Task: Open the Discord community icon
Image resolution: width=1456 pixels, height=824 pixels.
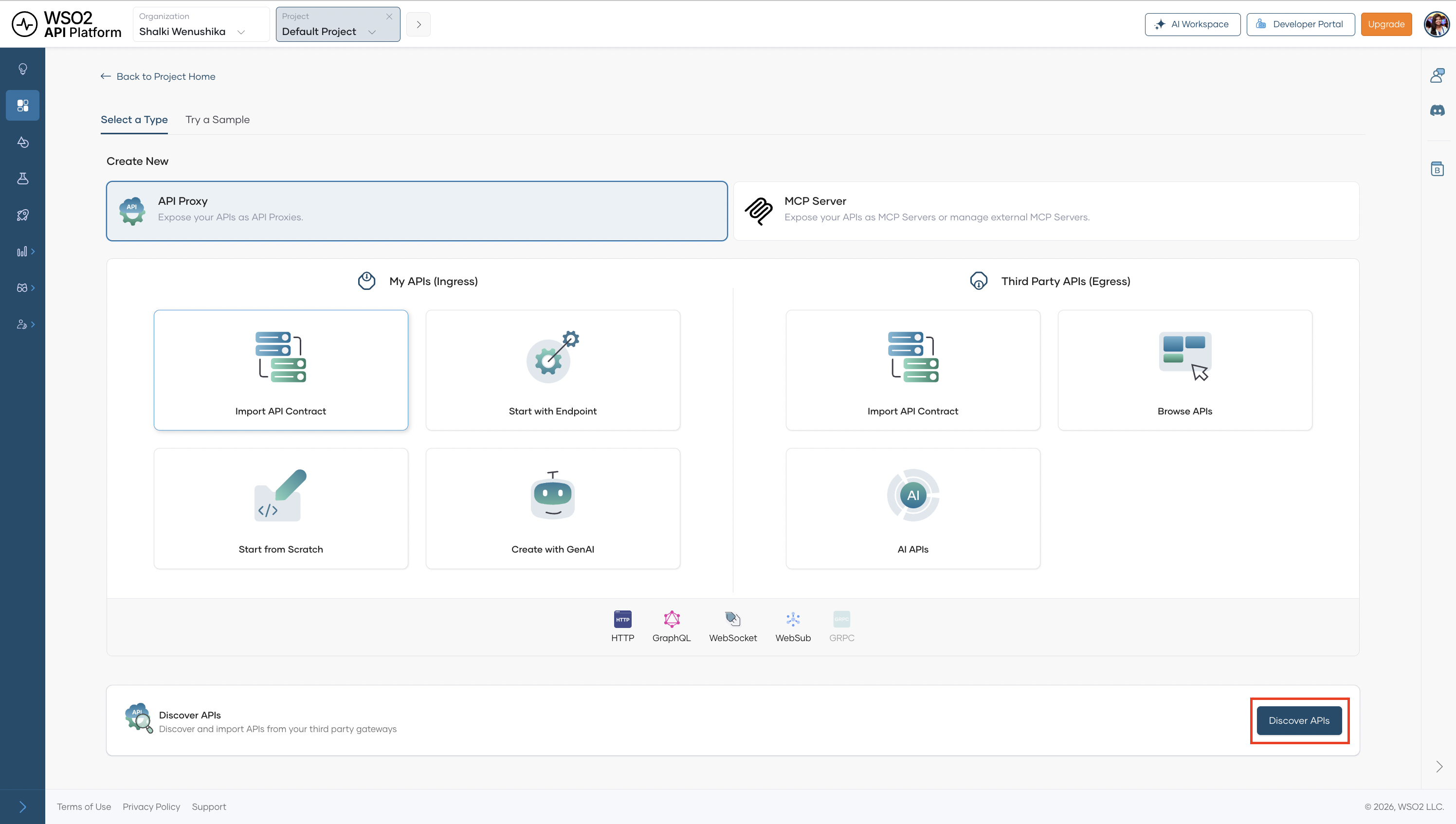Action: click(x=1438, y=110)
